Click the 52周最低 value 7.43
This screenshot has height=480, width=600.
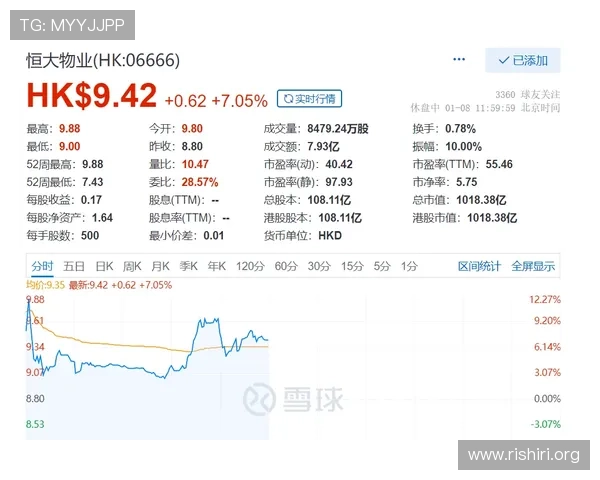(93, 182)
